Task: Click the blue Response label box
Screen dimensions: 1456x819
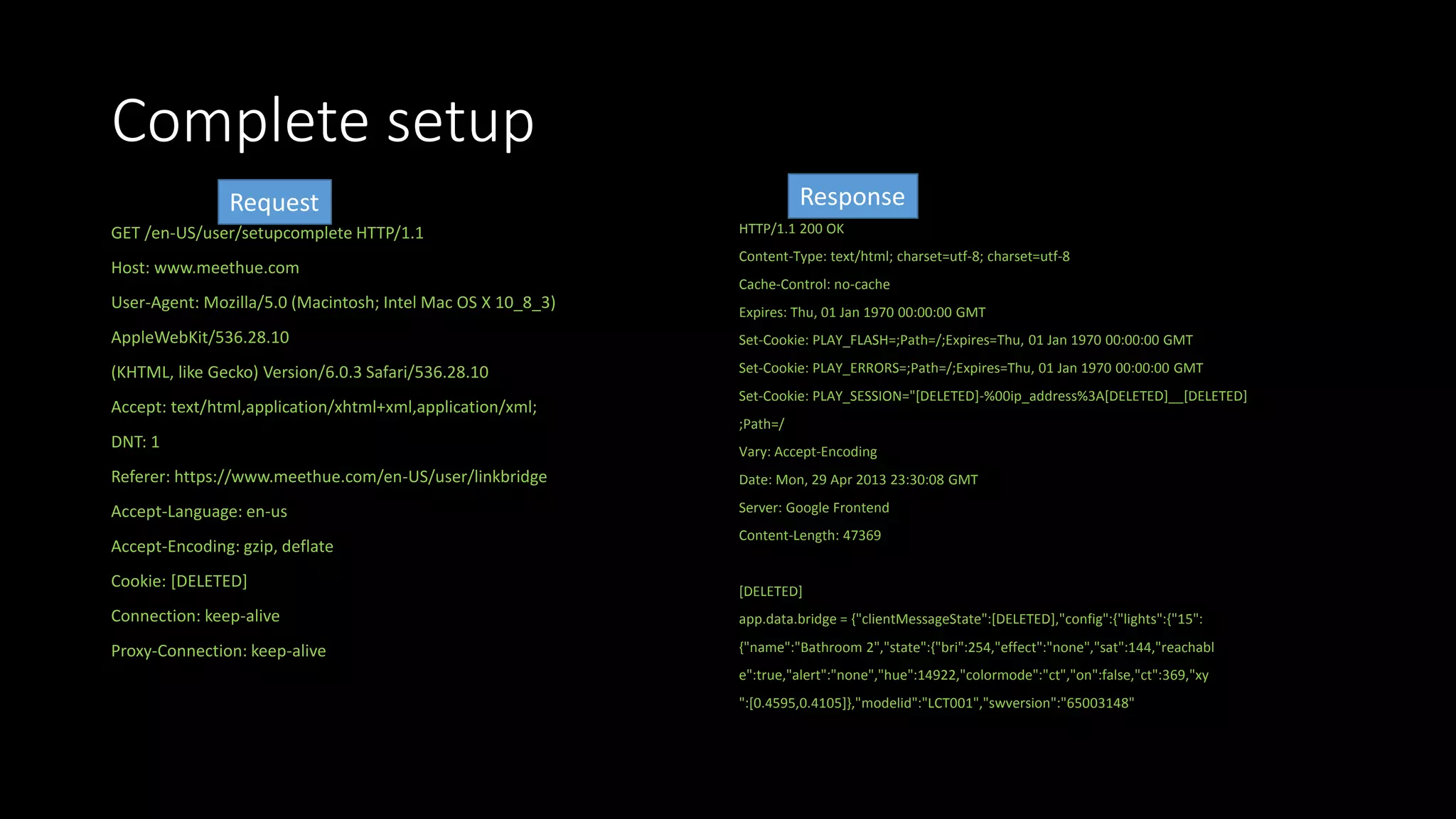Action: [x=852, y=196]
